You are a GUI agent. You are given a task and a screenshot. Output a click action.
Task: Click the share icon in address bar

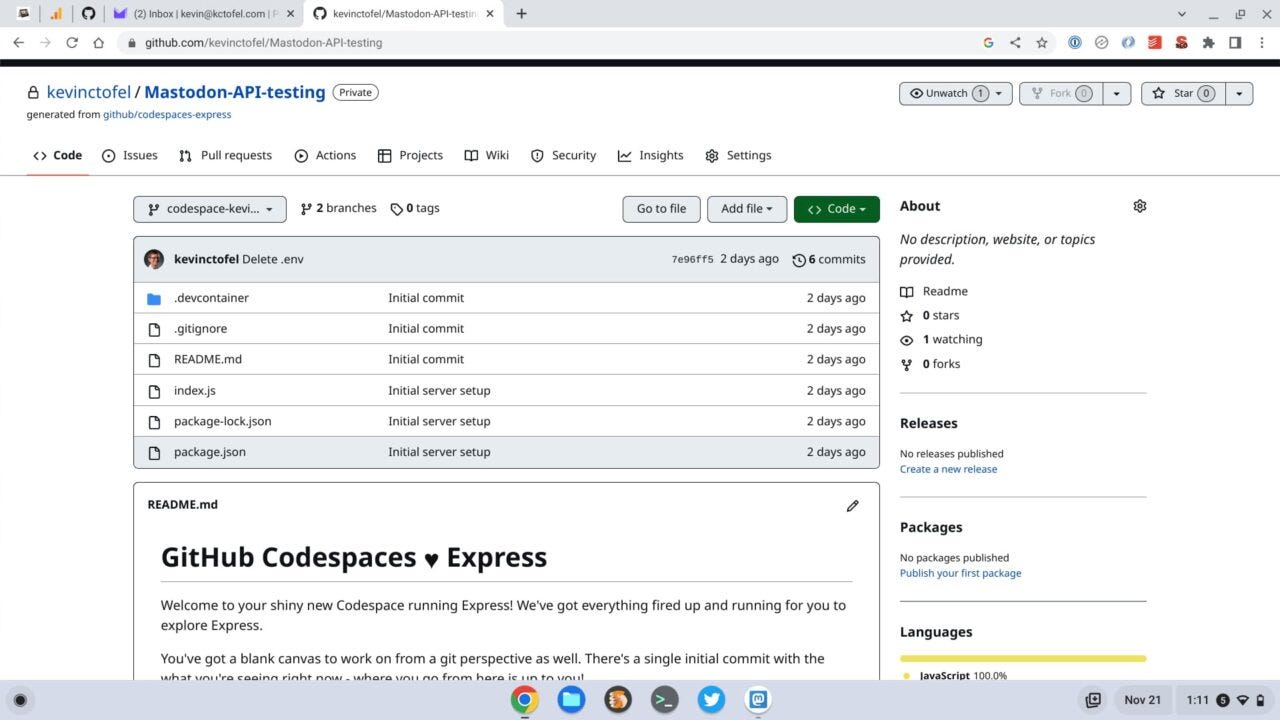coord(1015,42)
